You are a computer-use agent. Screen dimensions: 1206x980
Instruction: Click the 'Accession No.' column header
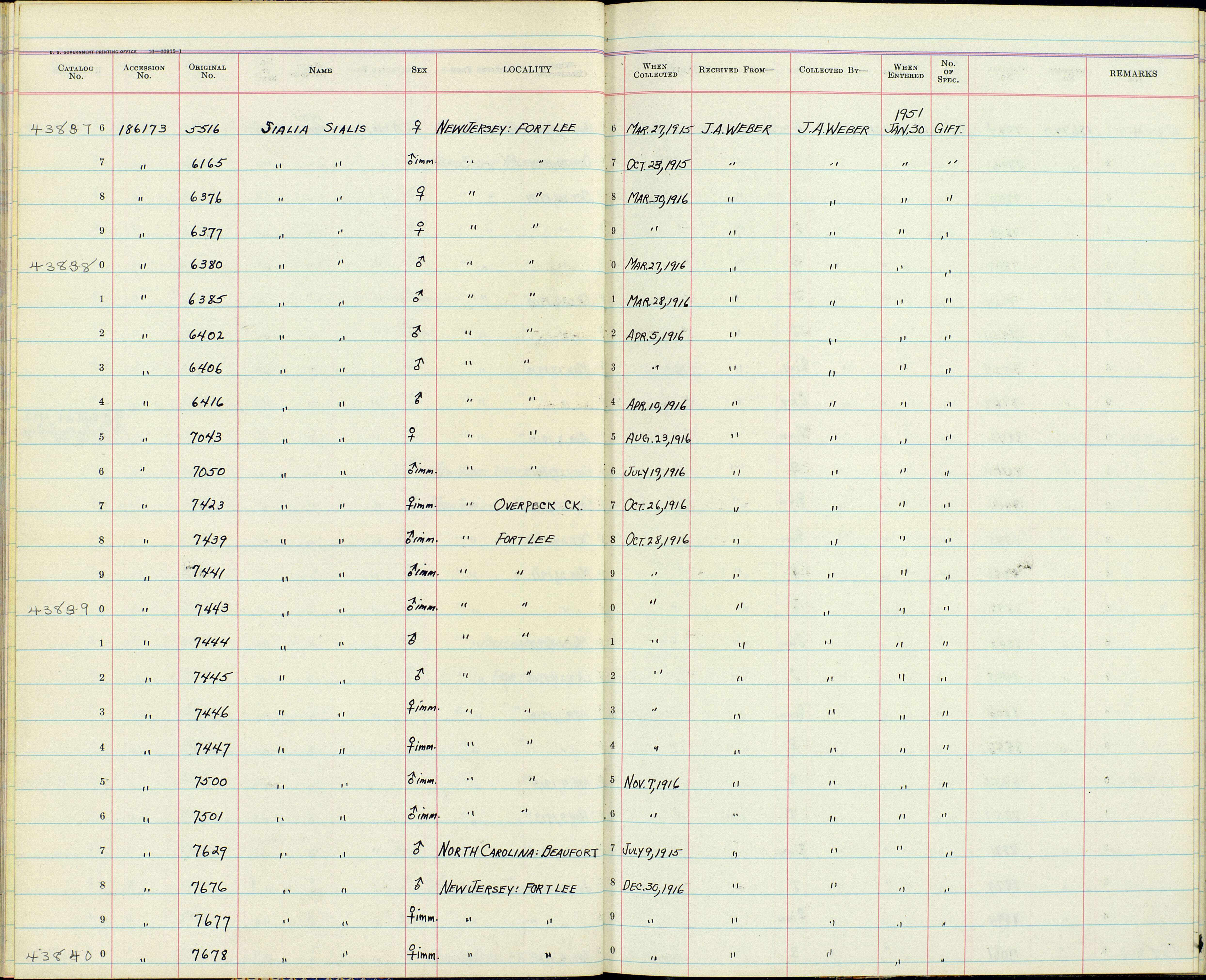144,72
